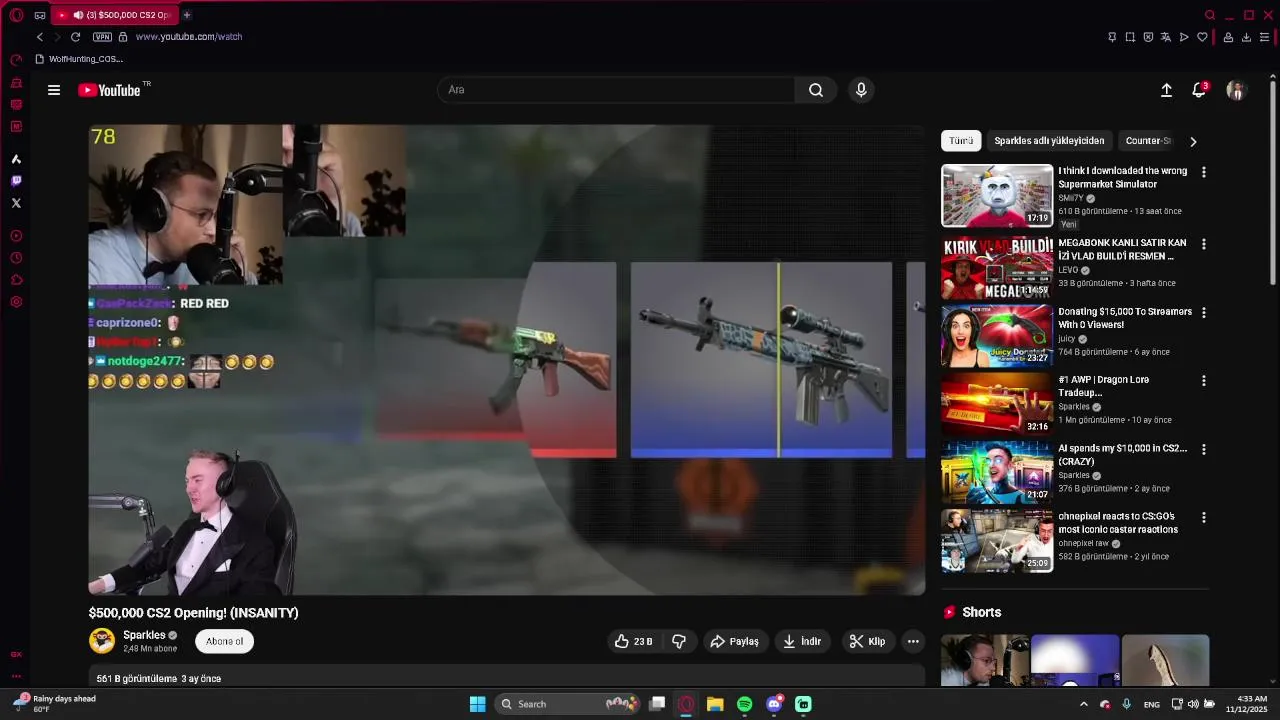
Task: Open the Sparkles channel avatar
Action: coord(102,640)
